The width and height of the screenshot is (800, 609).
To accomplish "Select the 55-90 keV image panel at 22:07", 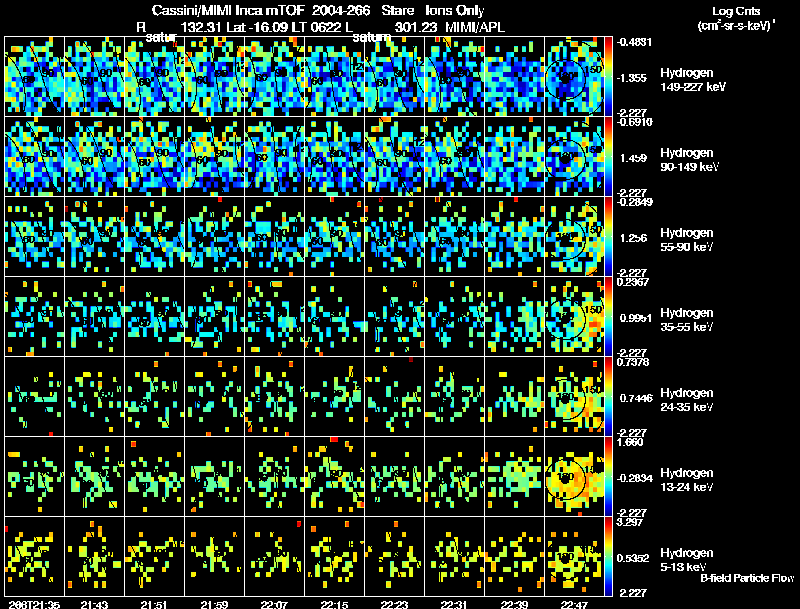I will pos(274,236).
